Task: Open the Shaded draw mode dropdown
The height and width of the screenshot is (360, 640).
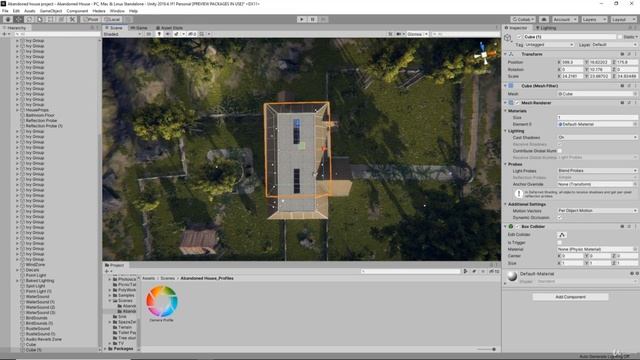Action: 122,34
